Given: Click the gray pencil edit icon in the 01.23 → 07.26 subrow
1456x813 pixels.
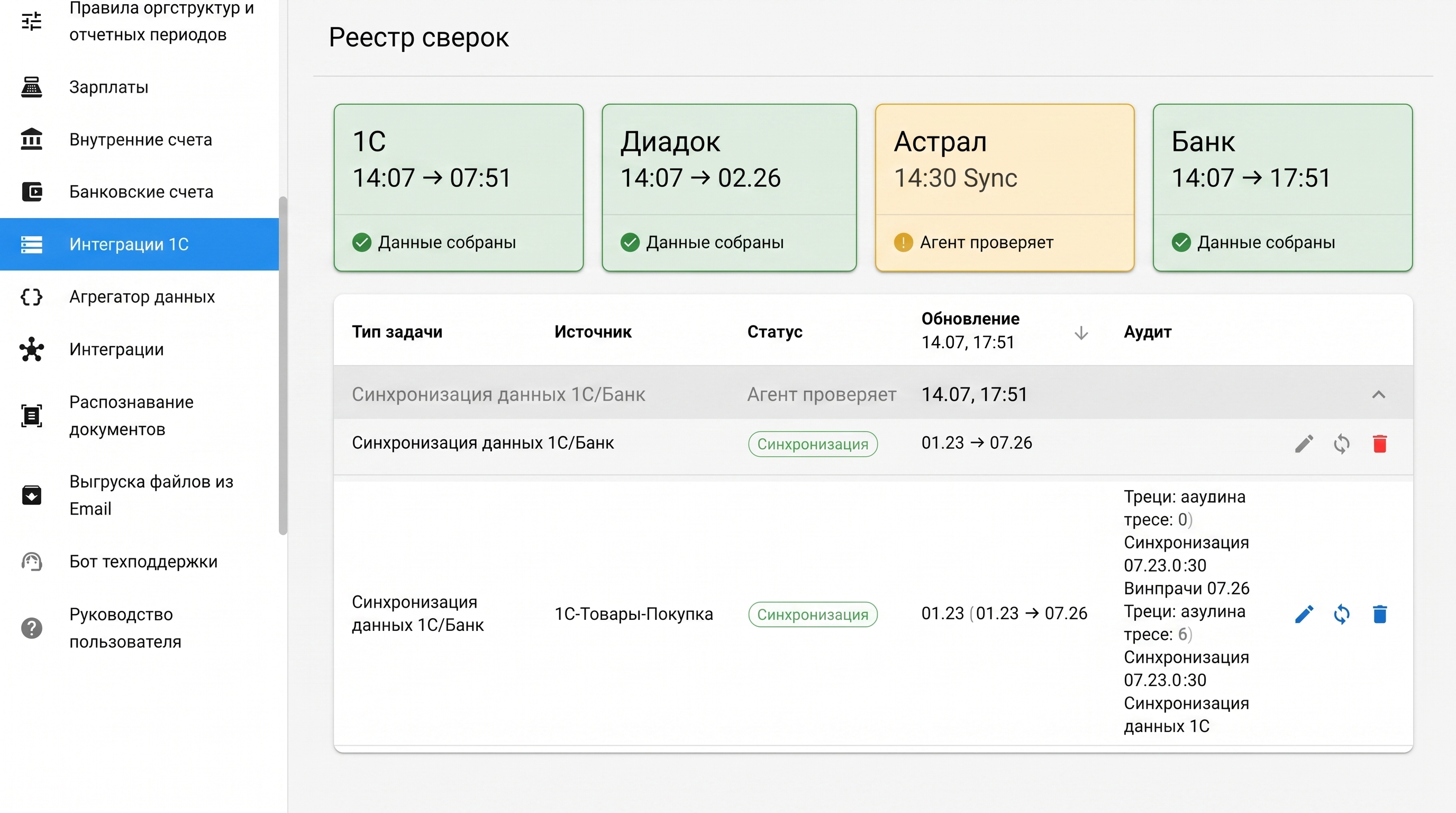Looking at the screenshot, I should click(1304, 444).
